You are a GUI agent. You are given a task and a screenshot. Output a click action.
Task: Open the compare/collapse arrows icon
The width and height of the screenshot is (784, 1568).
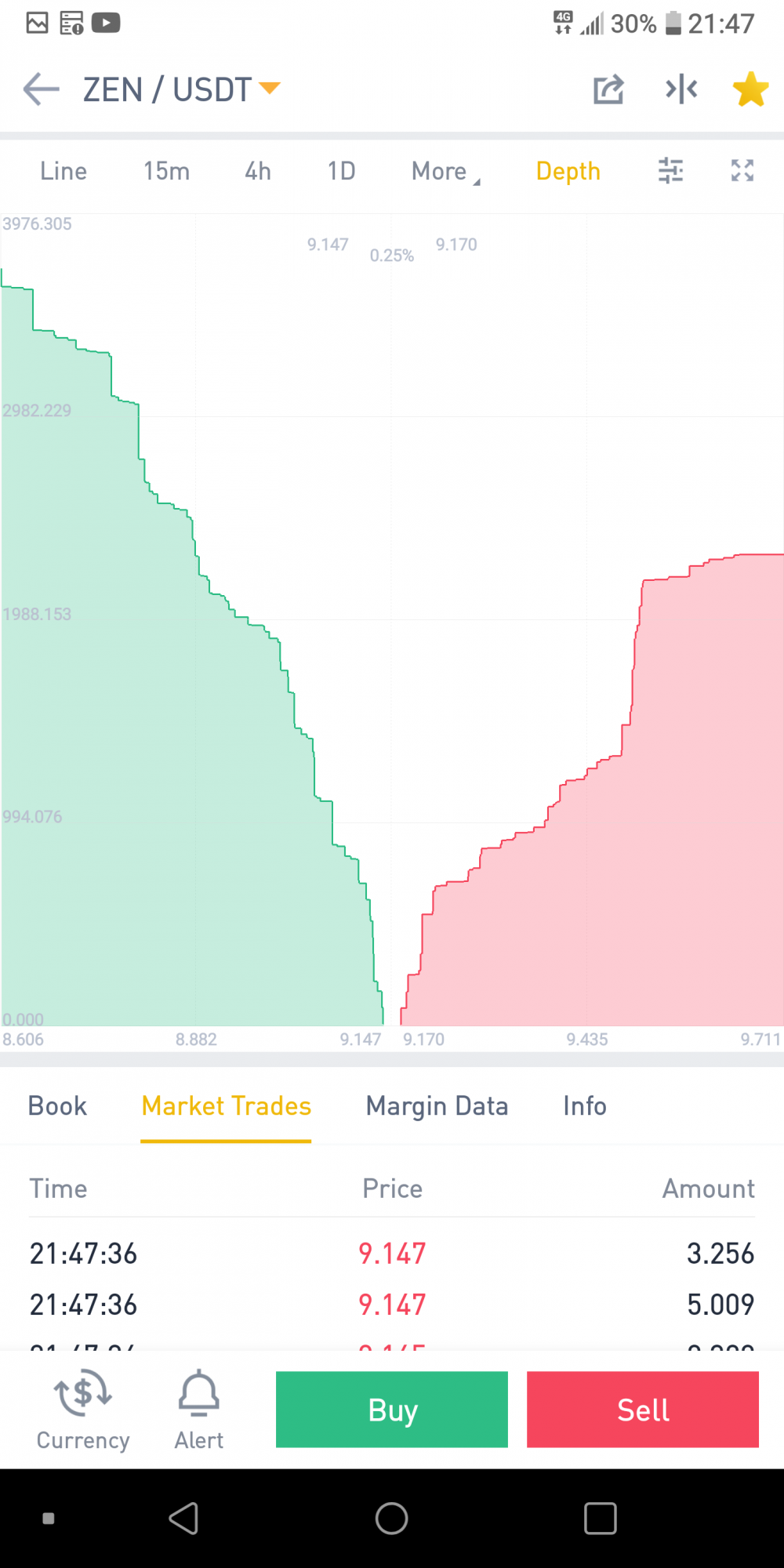pos(681,89)
